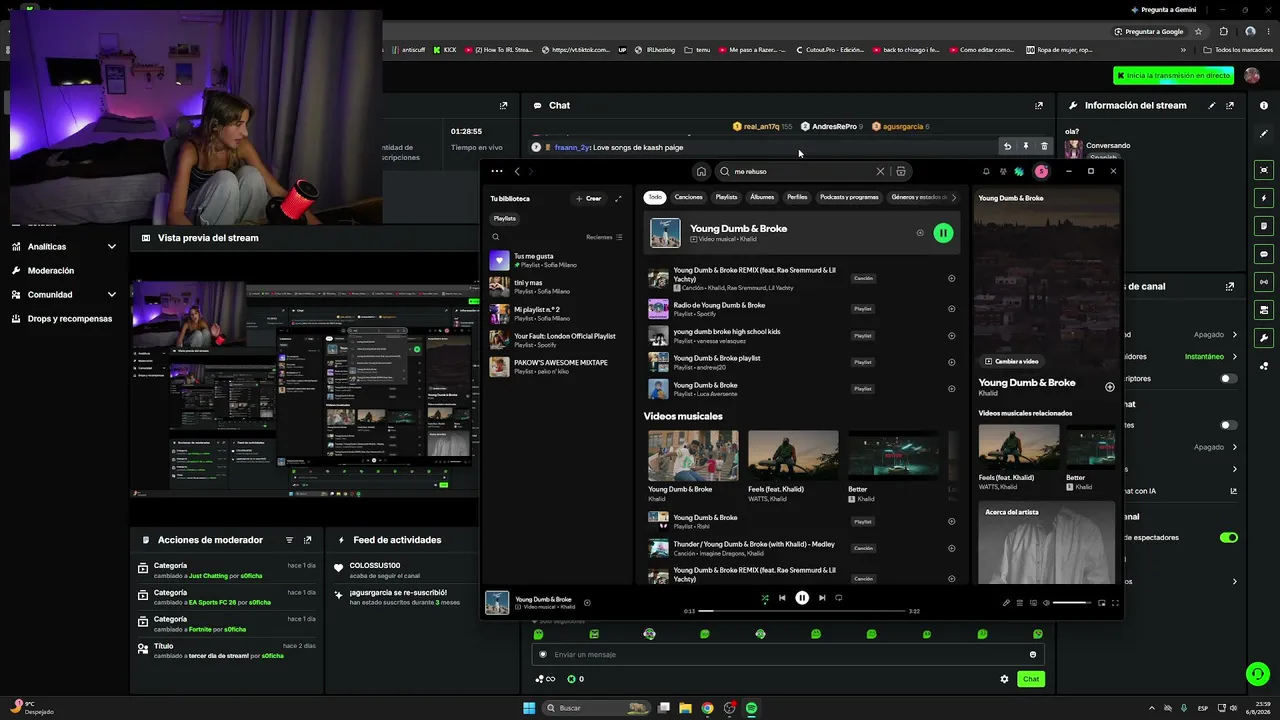Open Spotify lyrics icon

point(1006,603)
